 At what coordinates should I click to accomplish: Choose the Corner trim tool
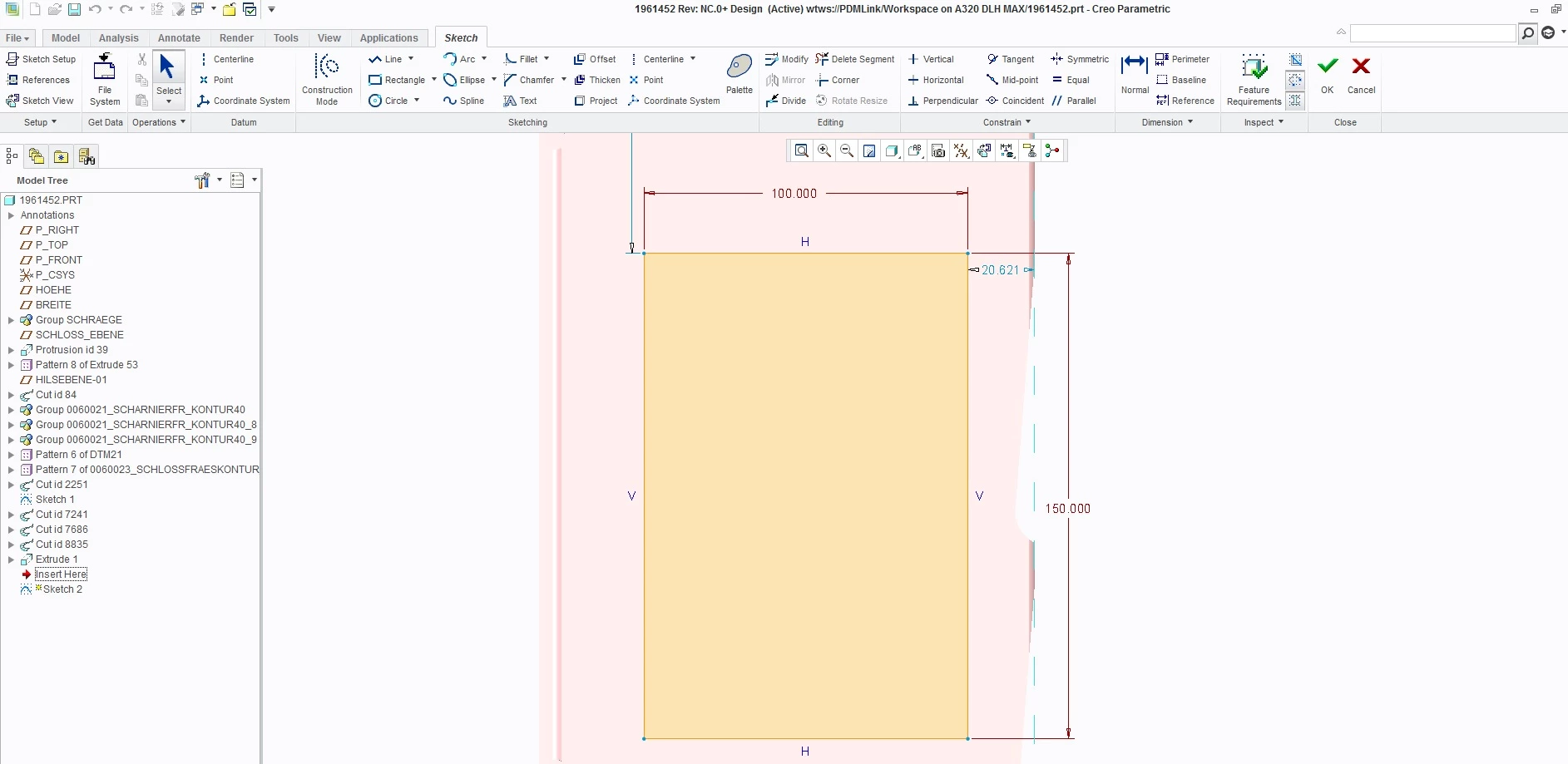click(838, 80)
